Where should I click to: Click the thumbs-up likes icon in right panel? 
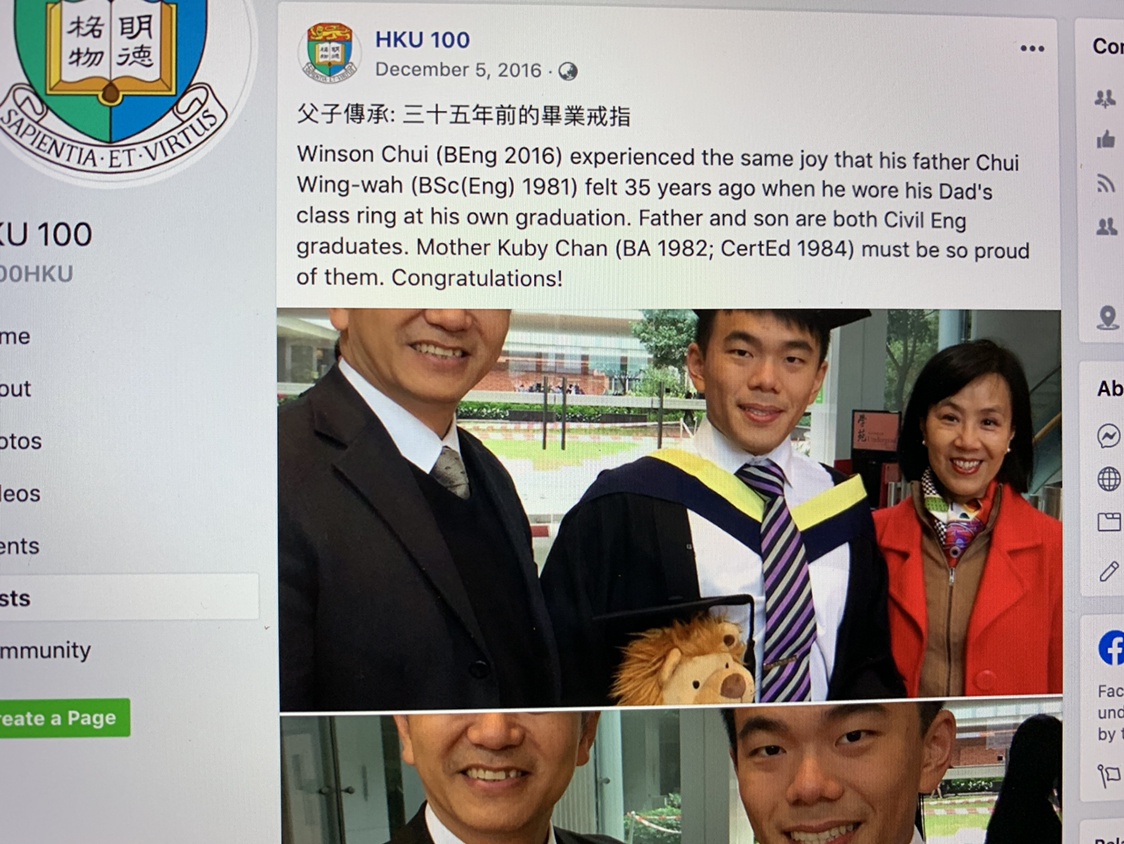1106,139
